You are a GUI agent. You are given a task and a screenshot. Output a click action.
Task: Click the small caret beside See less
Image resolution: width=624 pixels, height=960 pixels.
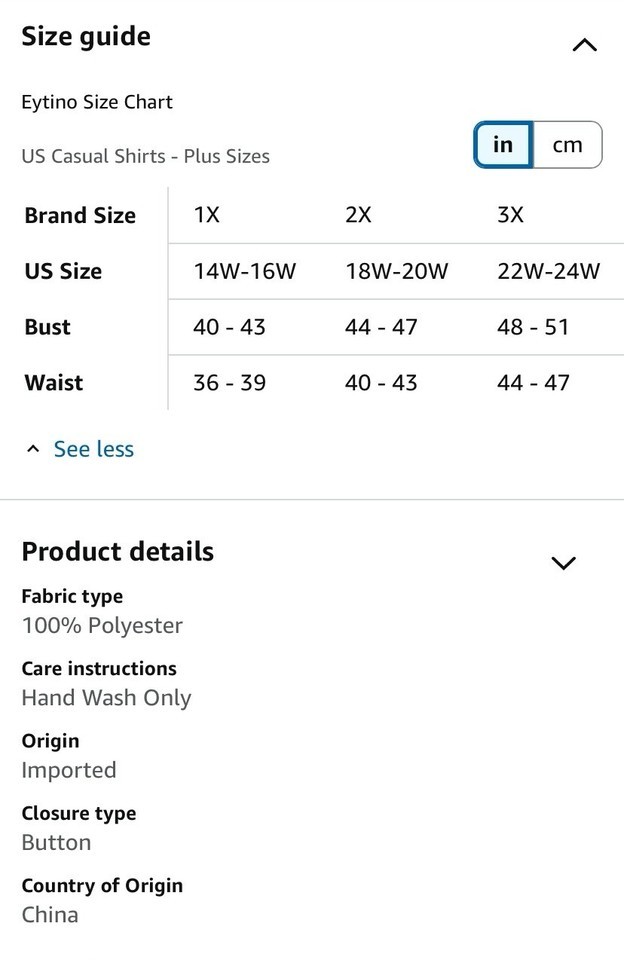pyautogui.click(x=33, y=449)
